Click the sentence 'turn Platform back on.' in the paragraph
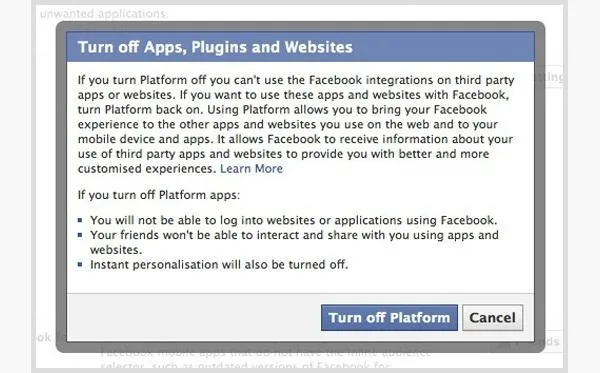The height and width of the screenshot is (373, 600). pyautogui.click(x=140, y=110)
